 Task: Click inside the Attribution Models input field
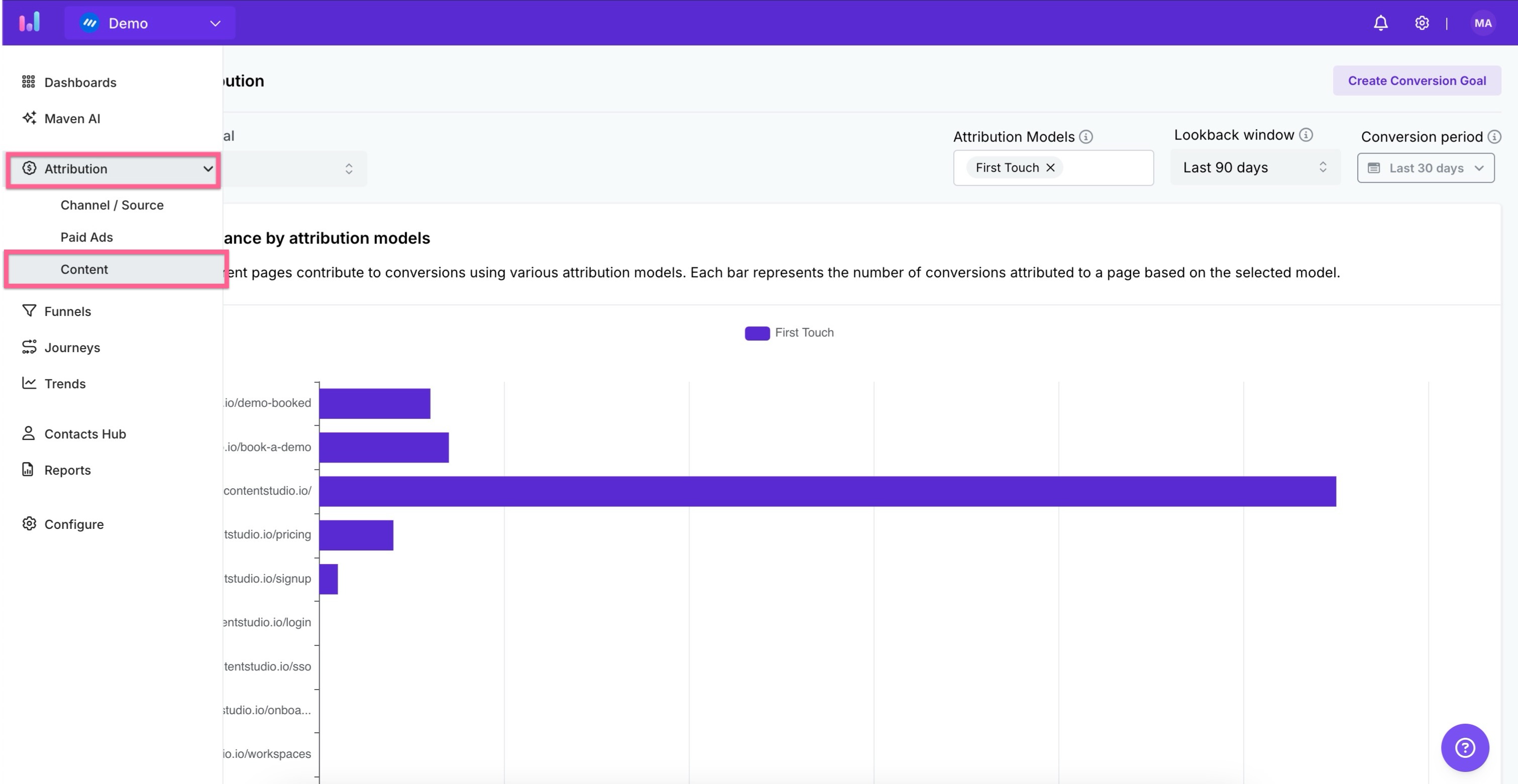click(x=1107, y=168)
